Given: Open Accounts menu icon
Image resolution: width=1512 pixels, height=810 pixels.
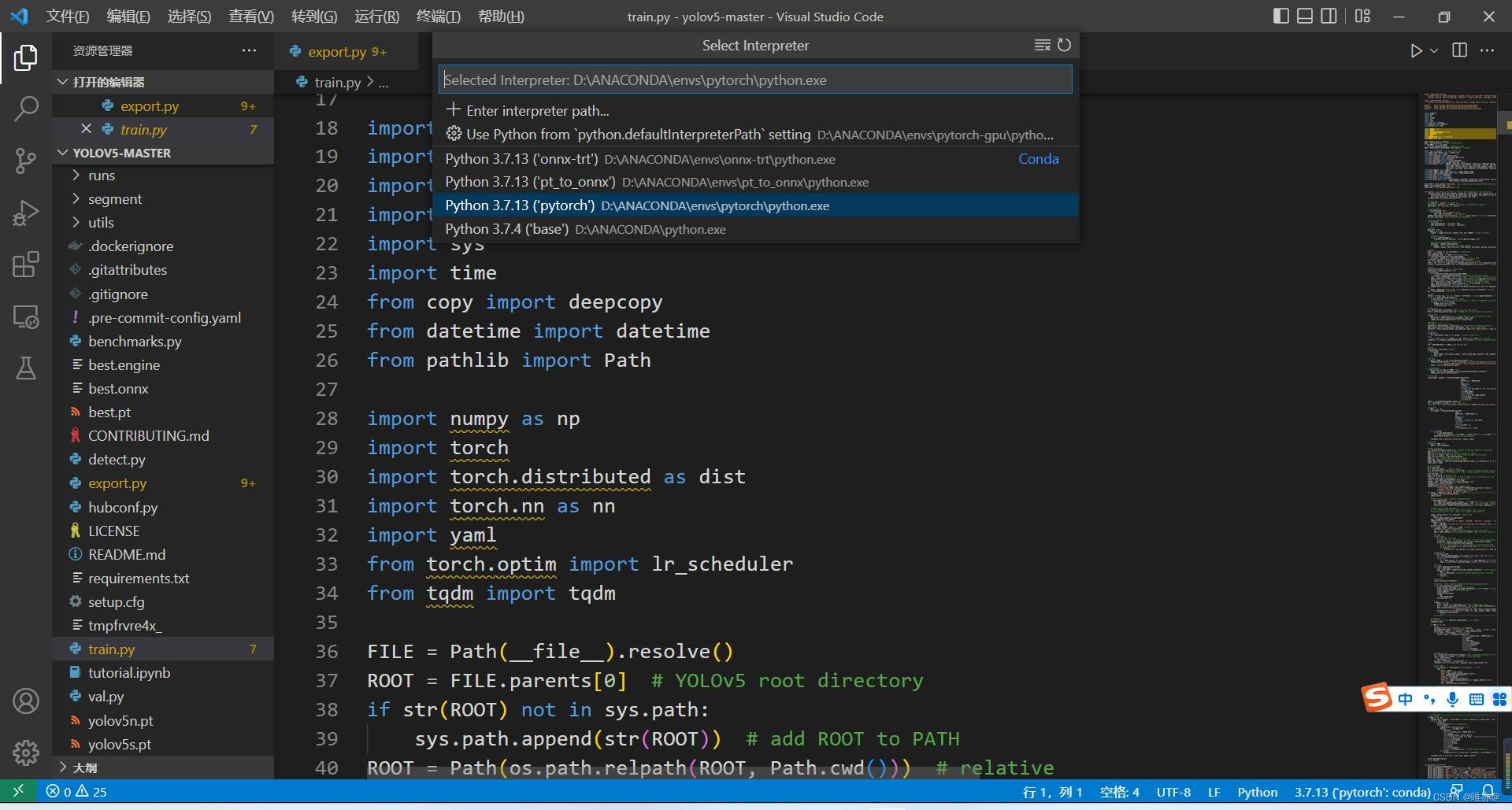Looking at the screenshot, I should pyautogui.click(x=25, y=701).
